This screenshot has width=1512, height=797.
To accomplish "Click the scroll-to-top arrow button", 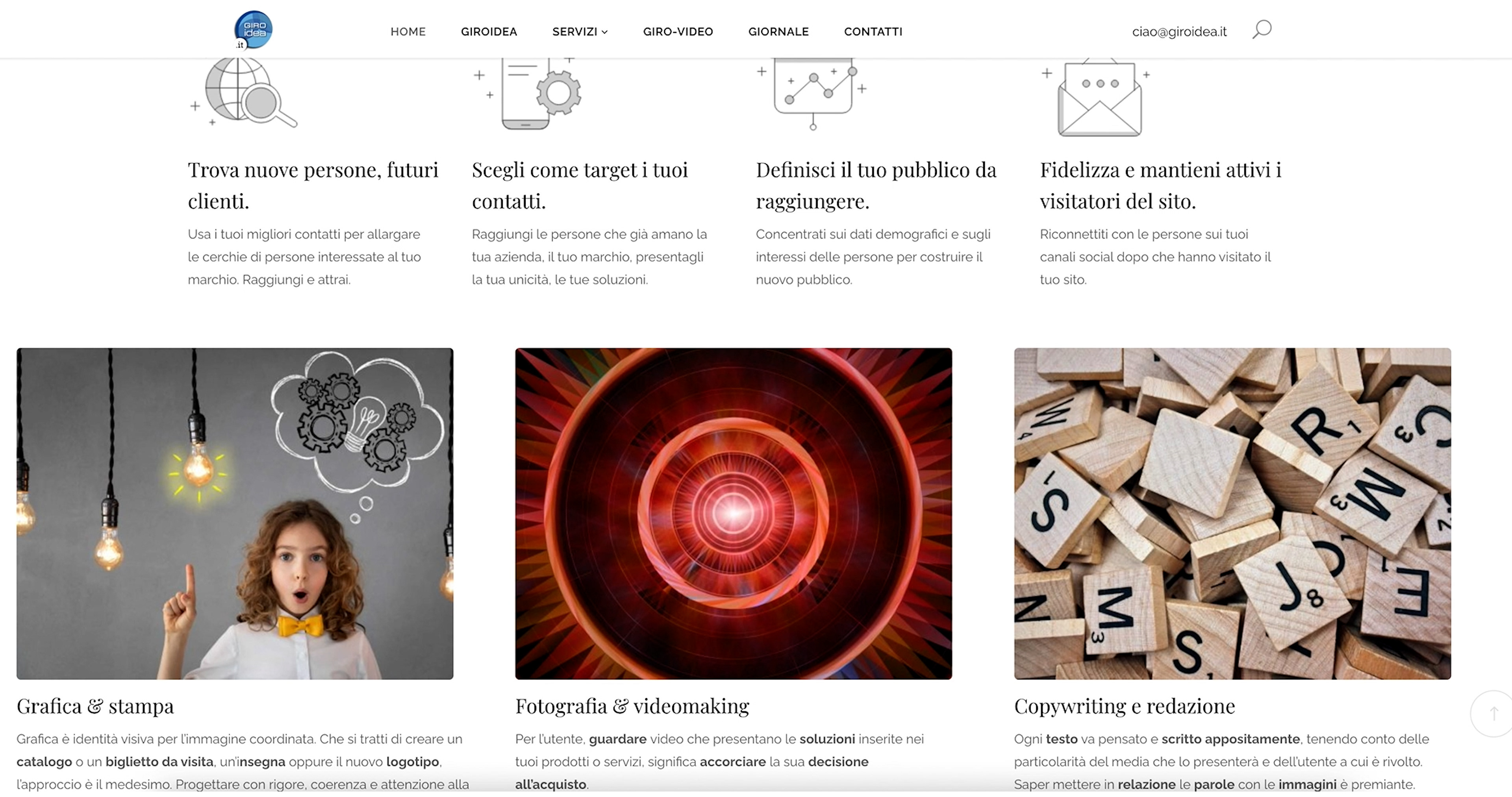I will click(1494, 713).
